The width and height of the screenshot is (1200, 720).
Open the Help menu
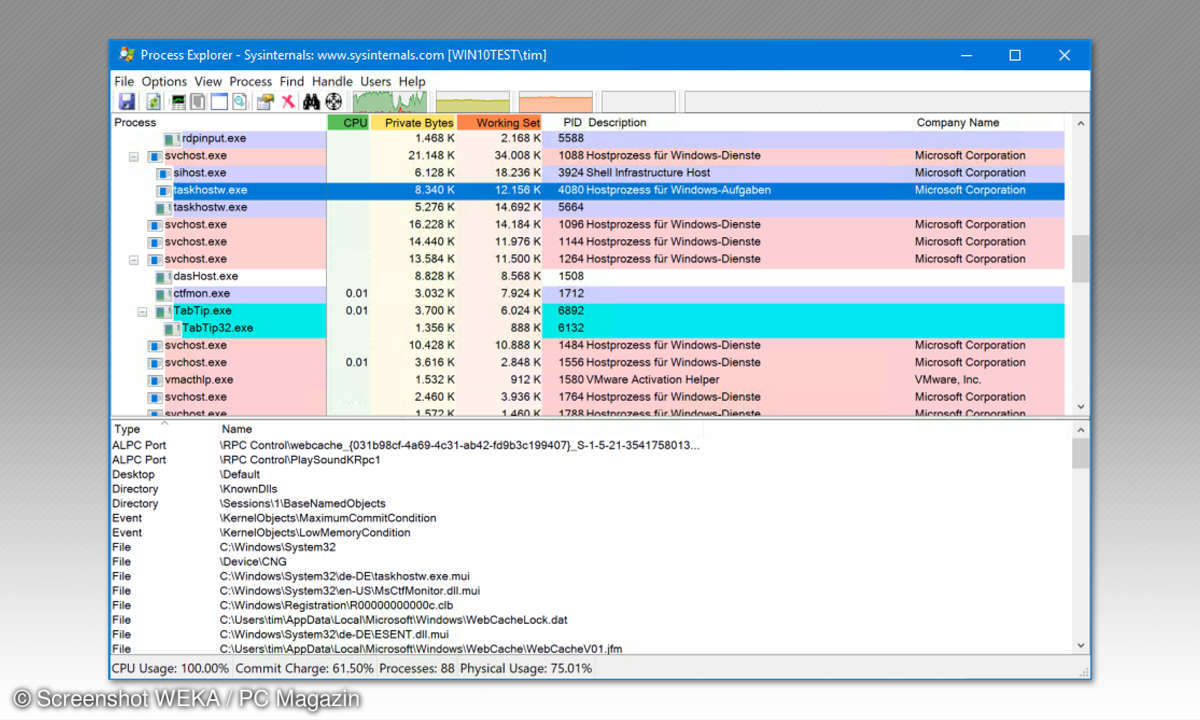pyautogui.click(x=412, y=81)
